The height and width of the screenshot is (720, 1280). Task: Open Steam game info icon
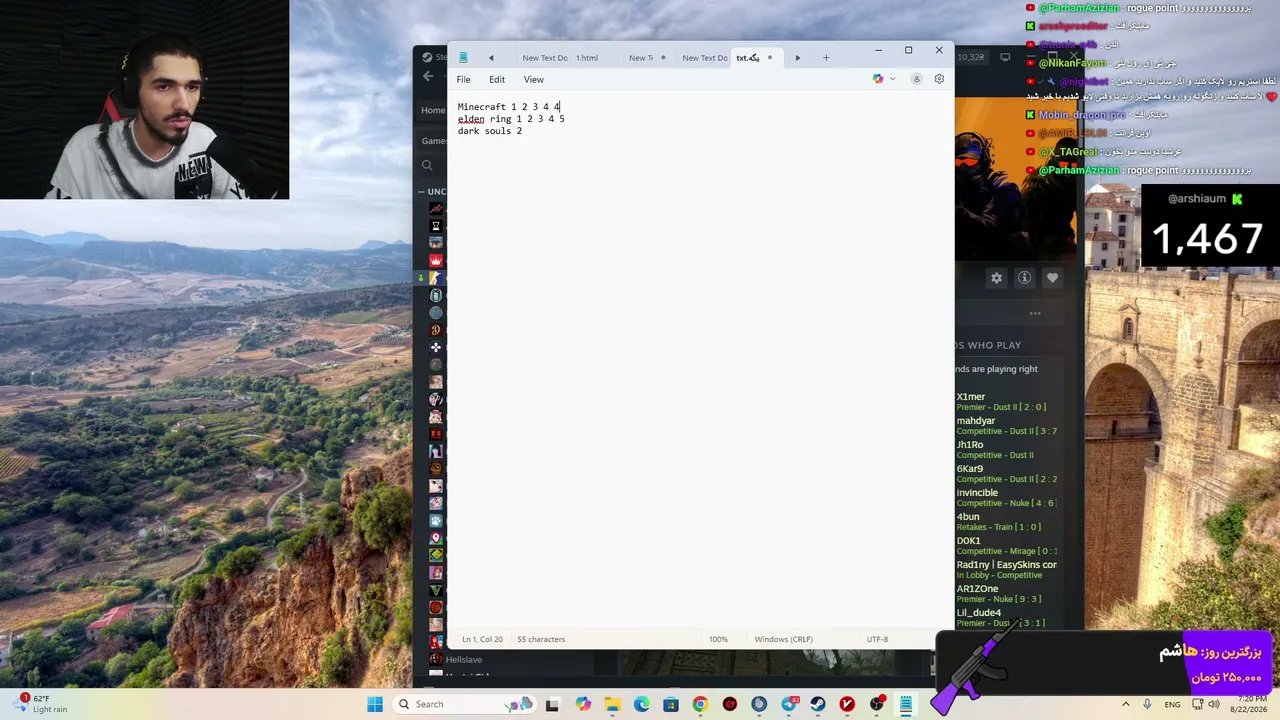click(x=1024, y=278)
